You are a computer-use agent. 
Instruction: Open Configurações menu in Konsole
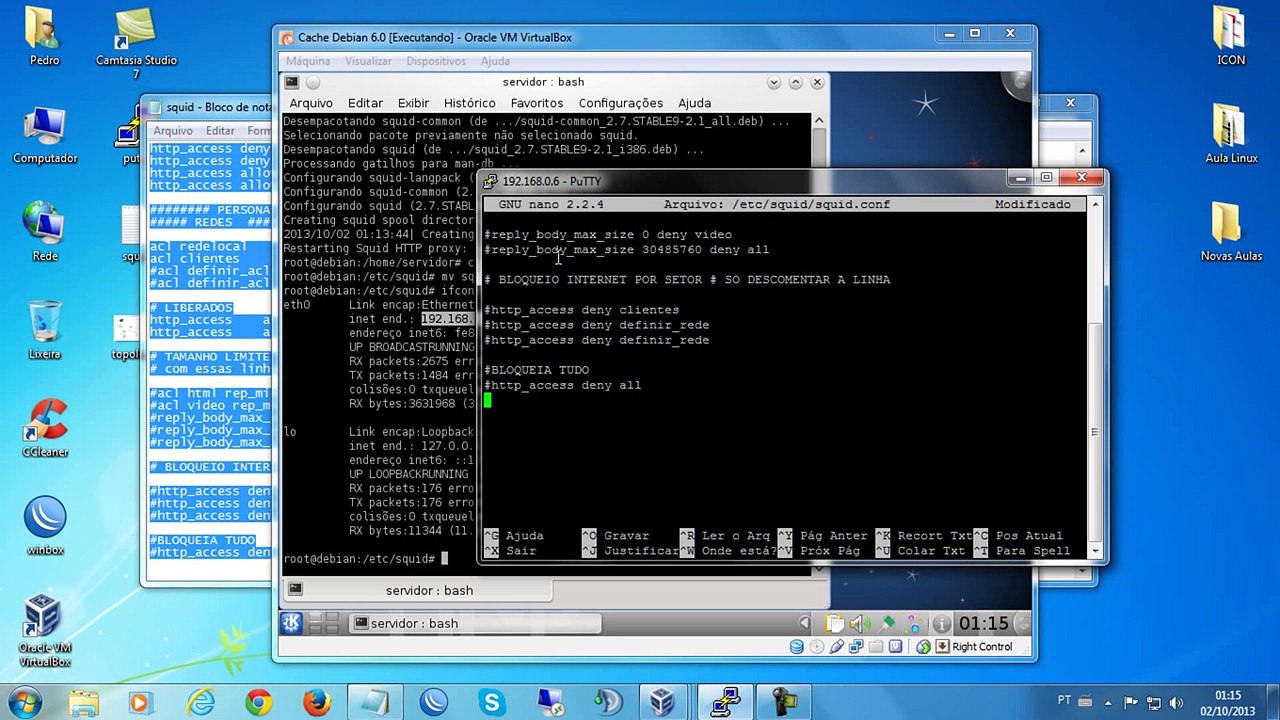620,103
